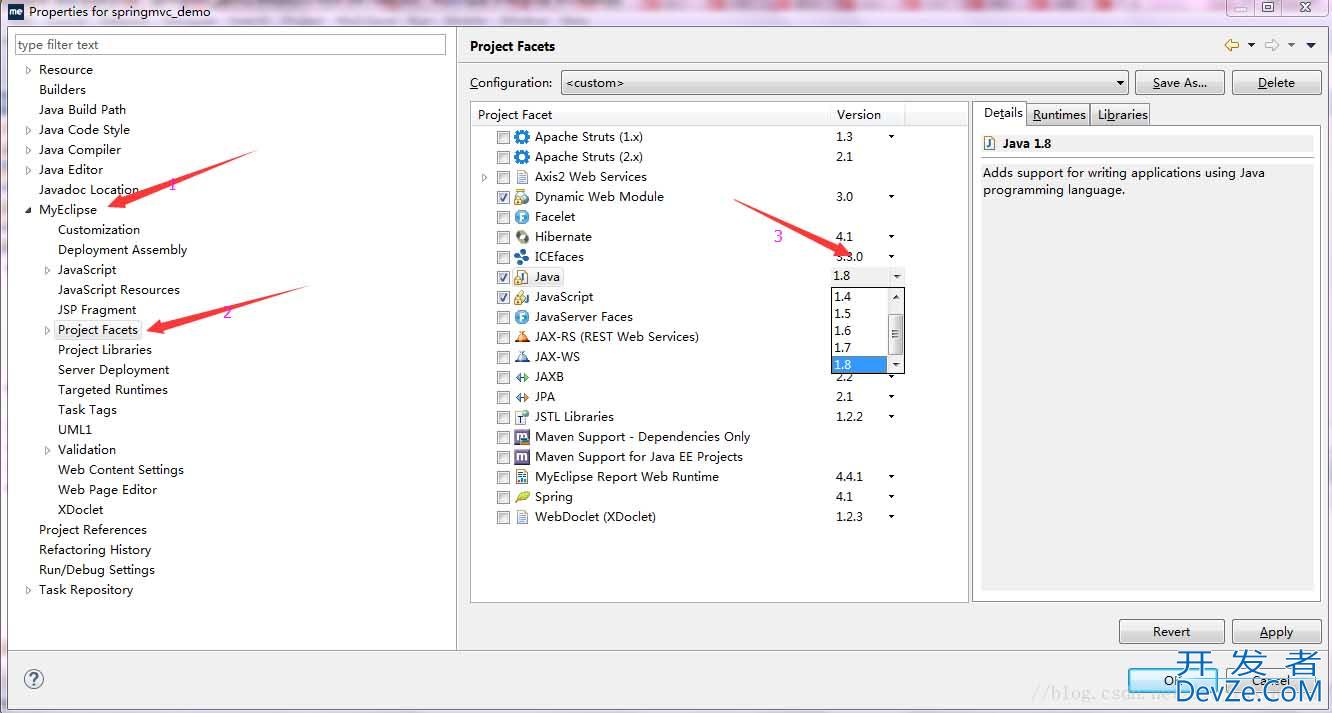
Task: Click the type filter text field
Action: pyautogui.click(x=230, y=45)
